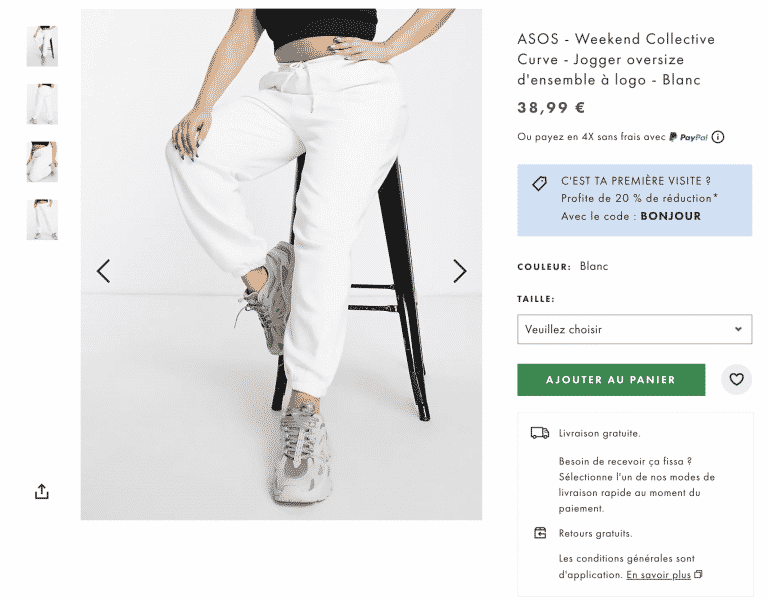Viewport: 768px width, 600px height.
Task: Show the previous product image
Action: tap(103, 271)
